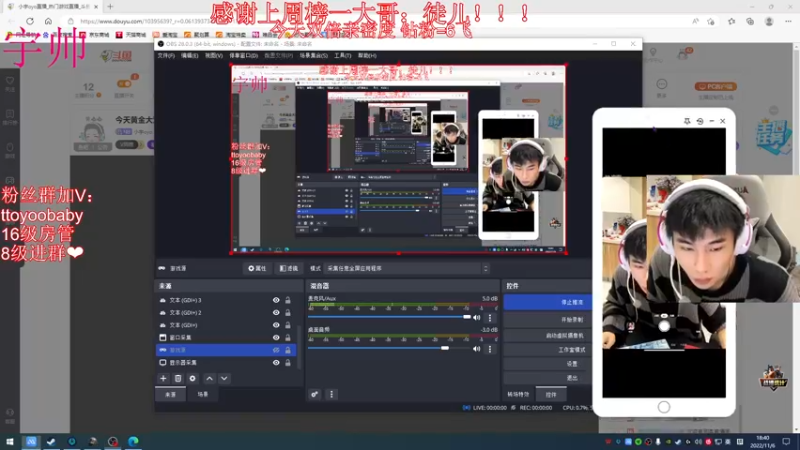Toggle the lock on 窗口采集 source

(288, 338)
